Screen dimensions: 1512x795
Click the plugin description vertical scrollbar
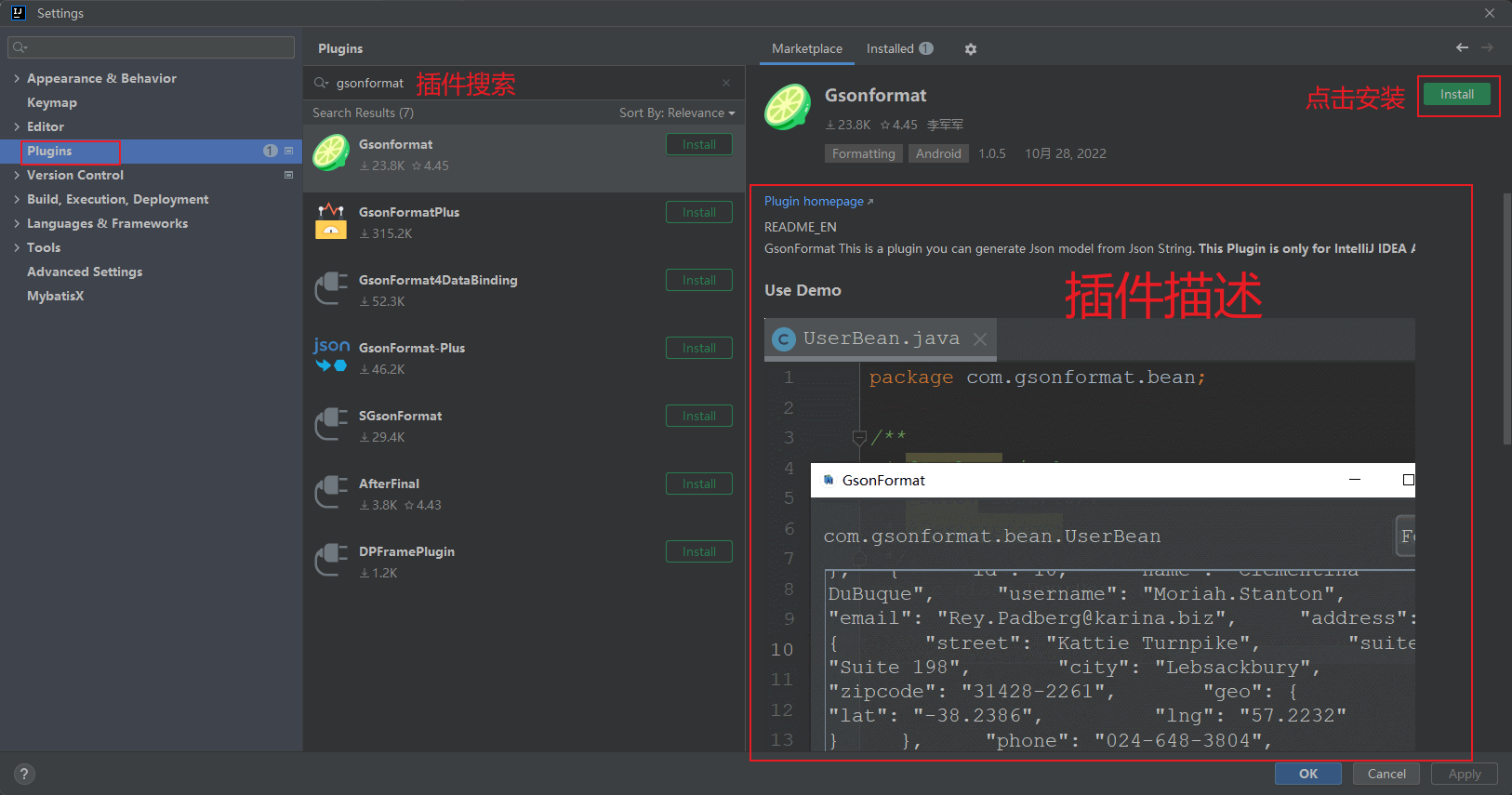1506,319
